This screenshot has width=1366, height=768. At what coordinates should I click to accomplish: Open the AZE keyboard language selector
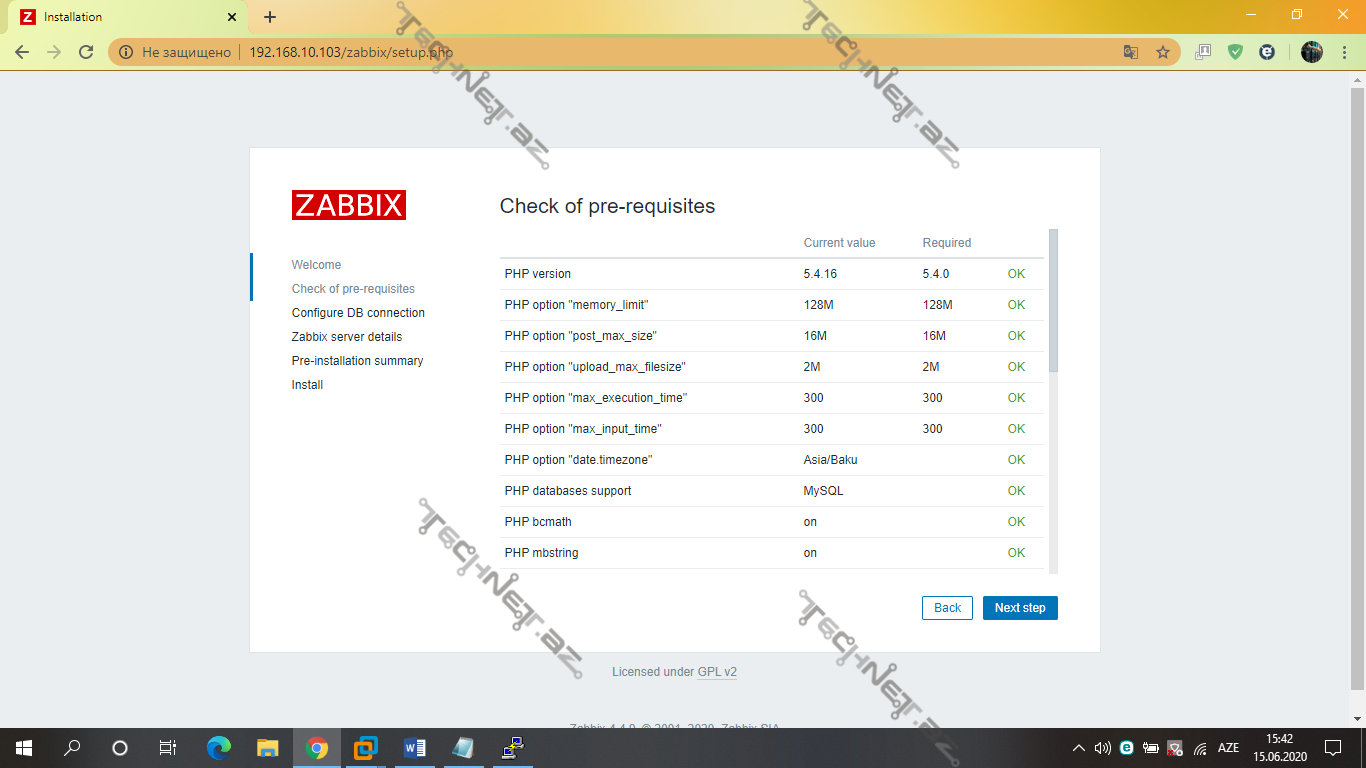[x=1228, y=748]
